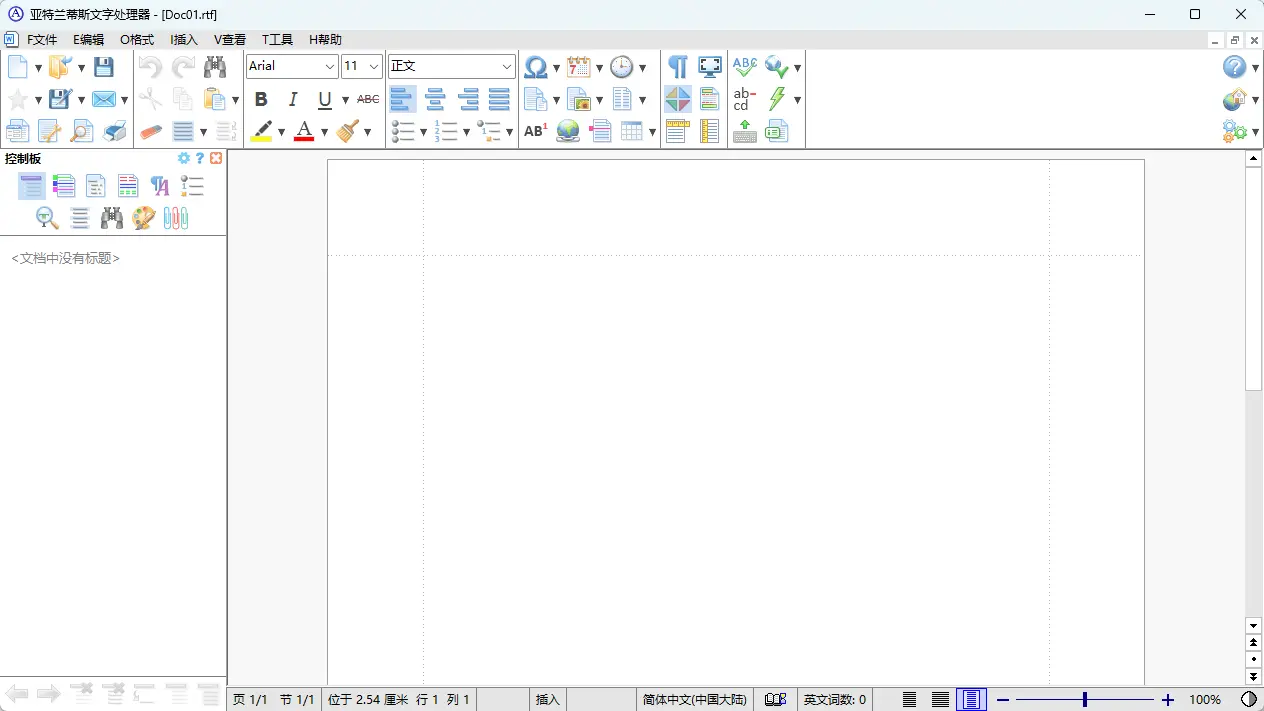
Task: Expand the underline style arrow
Action: [x=345, y=99]
